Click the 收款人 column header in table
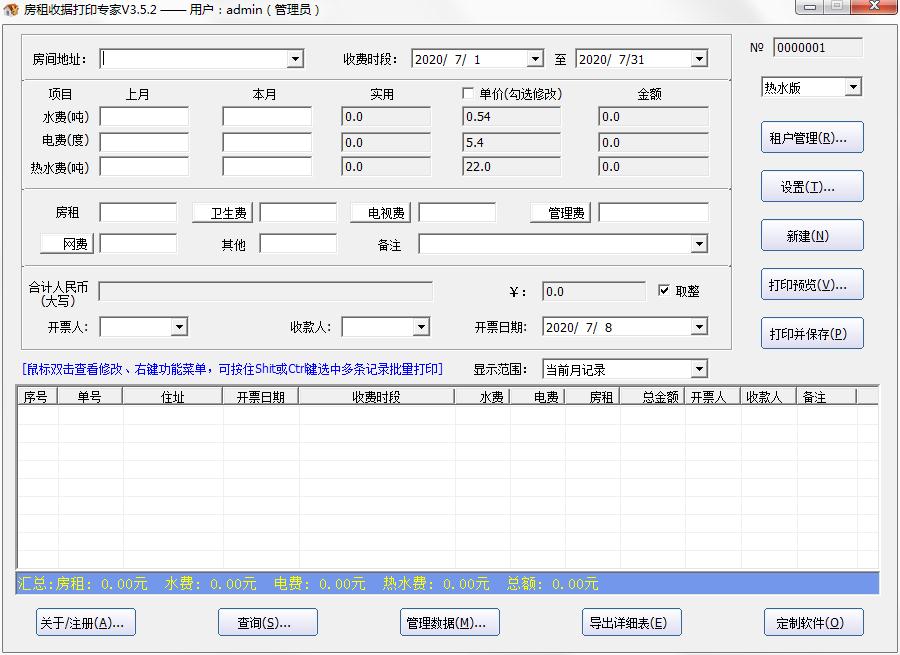Viewport: 900px width, 655px height. pos(769,397)
